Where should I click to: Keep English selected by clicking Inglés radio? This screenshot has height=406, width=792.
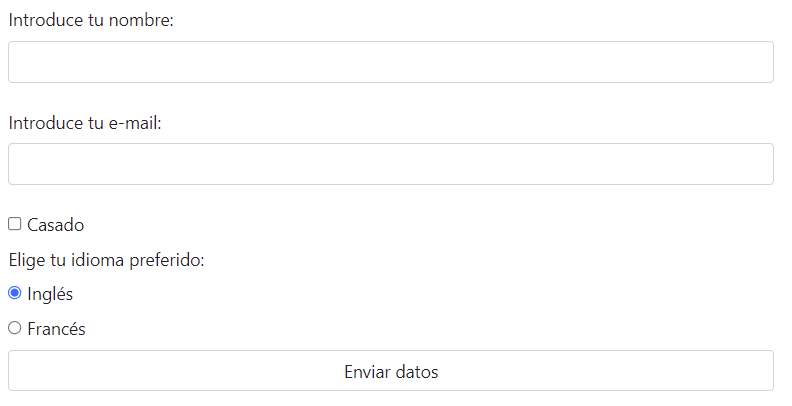[15, 293]
